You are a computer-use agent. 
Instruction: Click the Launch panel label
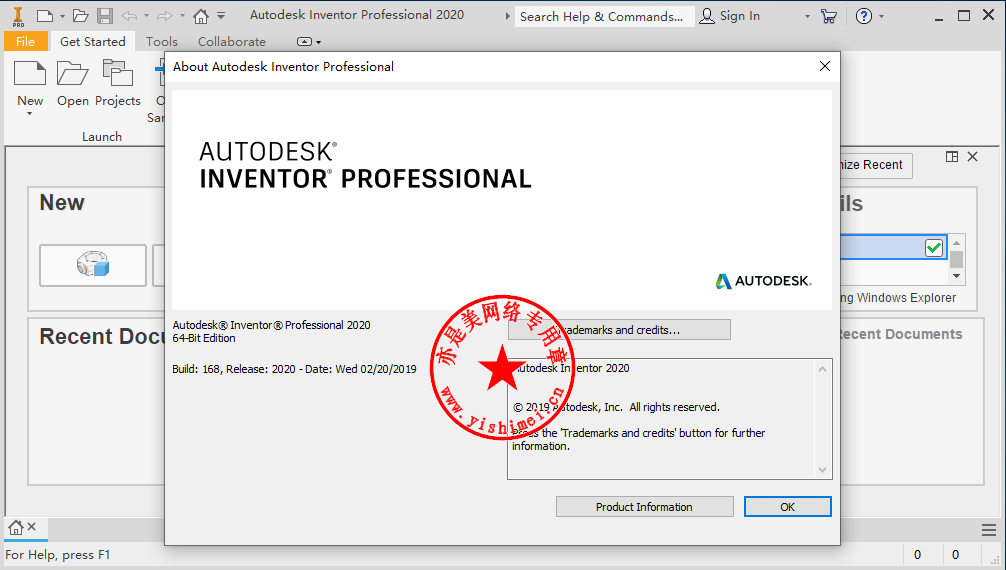coord(101,136)
